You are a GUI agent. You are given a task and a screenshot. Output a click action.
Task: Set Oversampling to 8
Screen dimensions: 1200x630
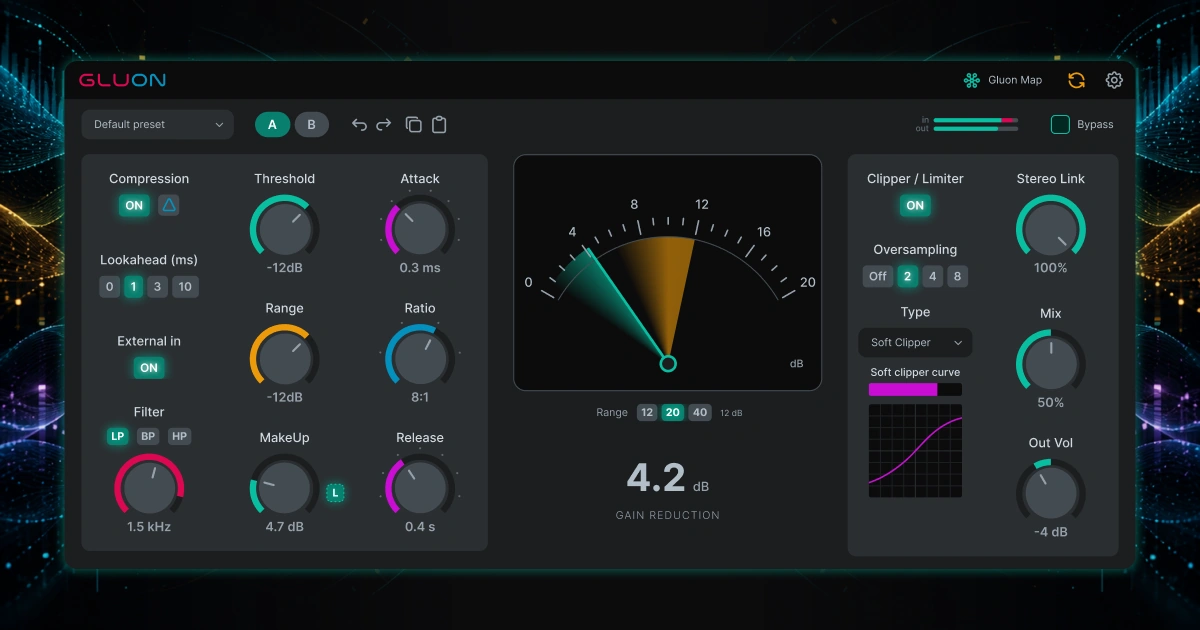point(957,277)
